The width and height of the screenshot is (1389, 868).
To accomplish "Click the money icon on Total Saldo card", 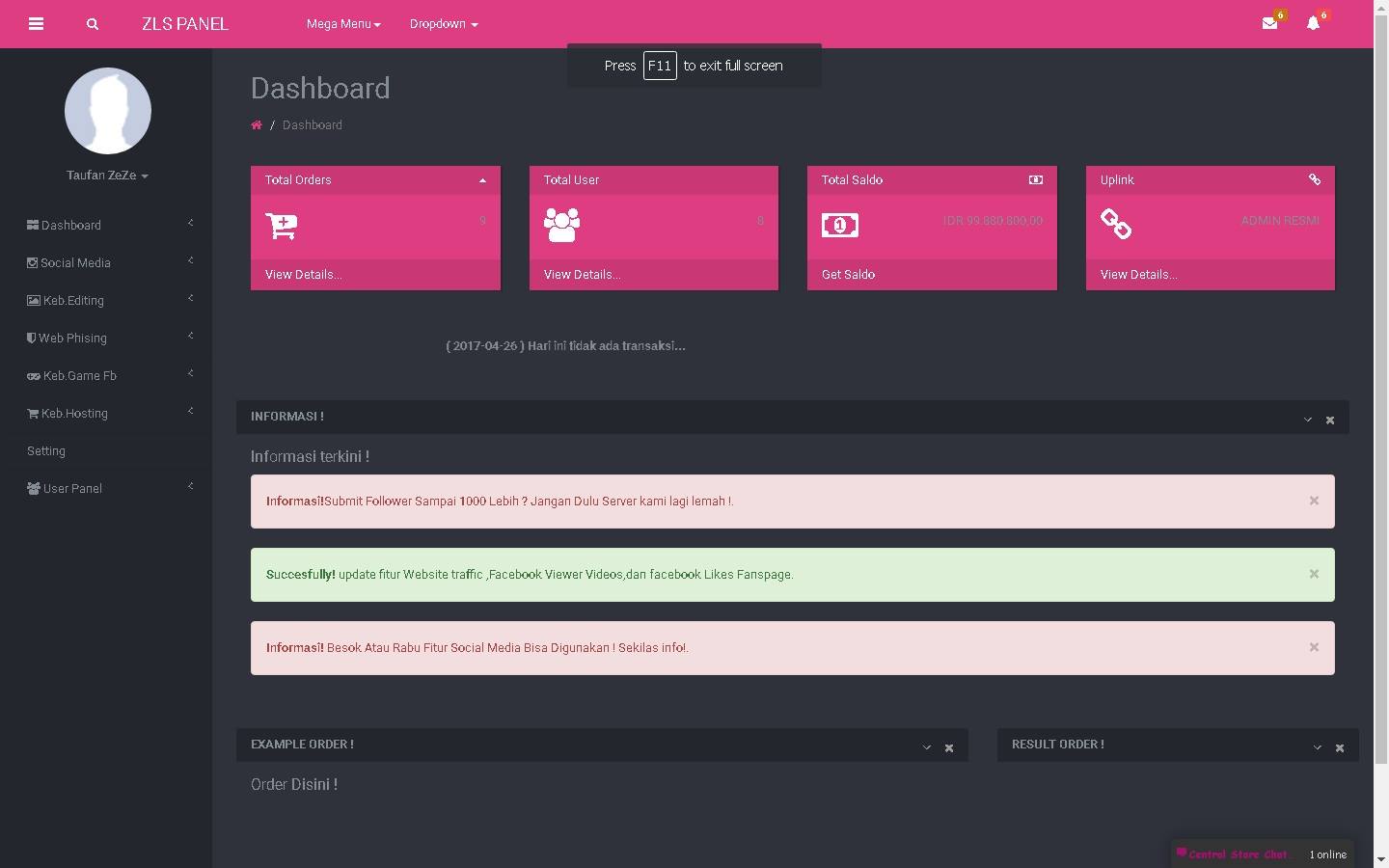I will click(x=839, y=226).
